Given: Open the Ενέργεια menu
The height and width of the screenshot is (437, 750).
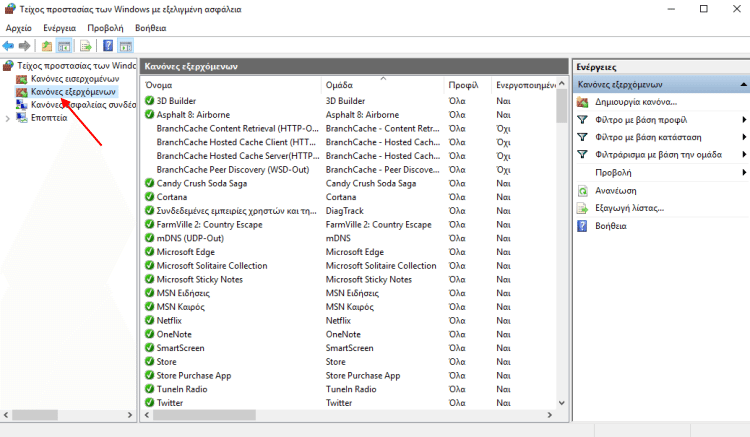Looking at the screenshot, I should coord(59,28).
